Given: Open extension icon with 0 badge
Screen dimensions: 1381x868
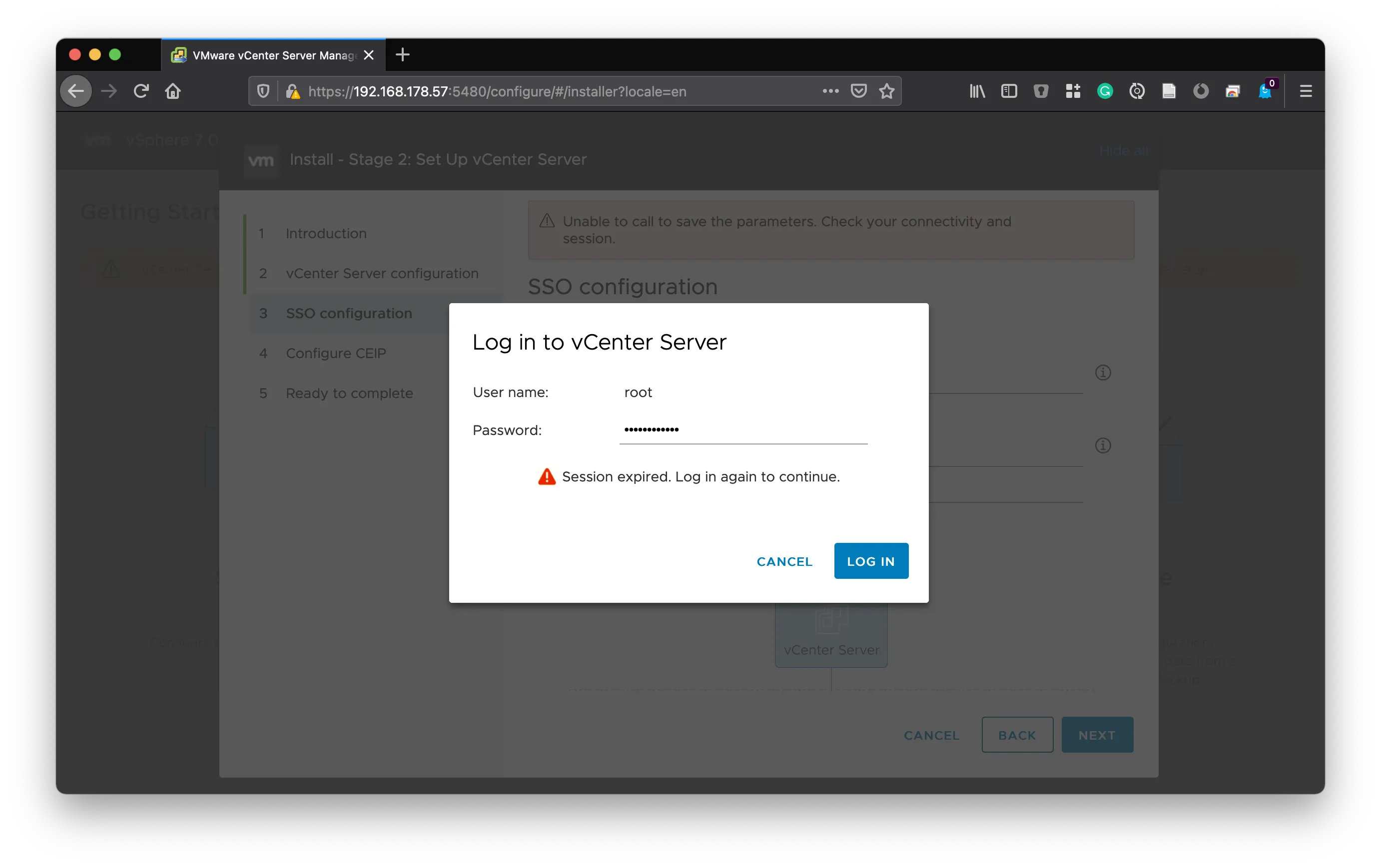Looking at the screenshot, I should (x=1264, y=91).
